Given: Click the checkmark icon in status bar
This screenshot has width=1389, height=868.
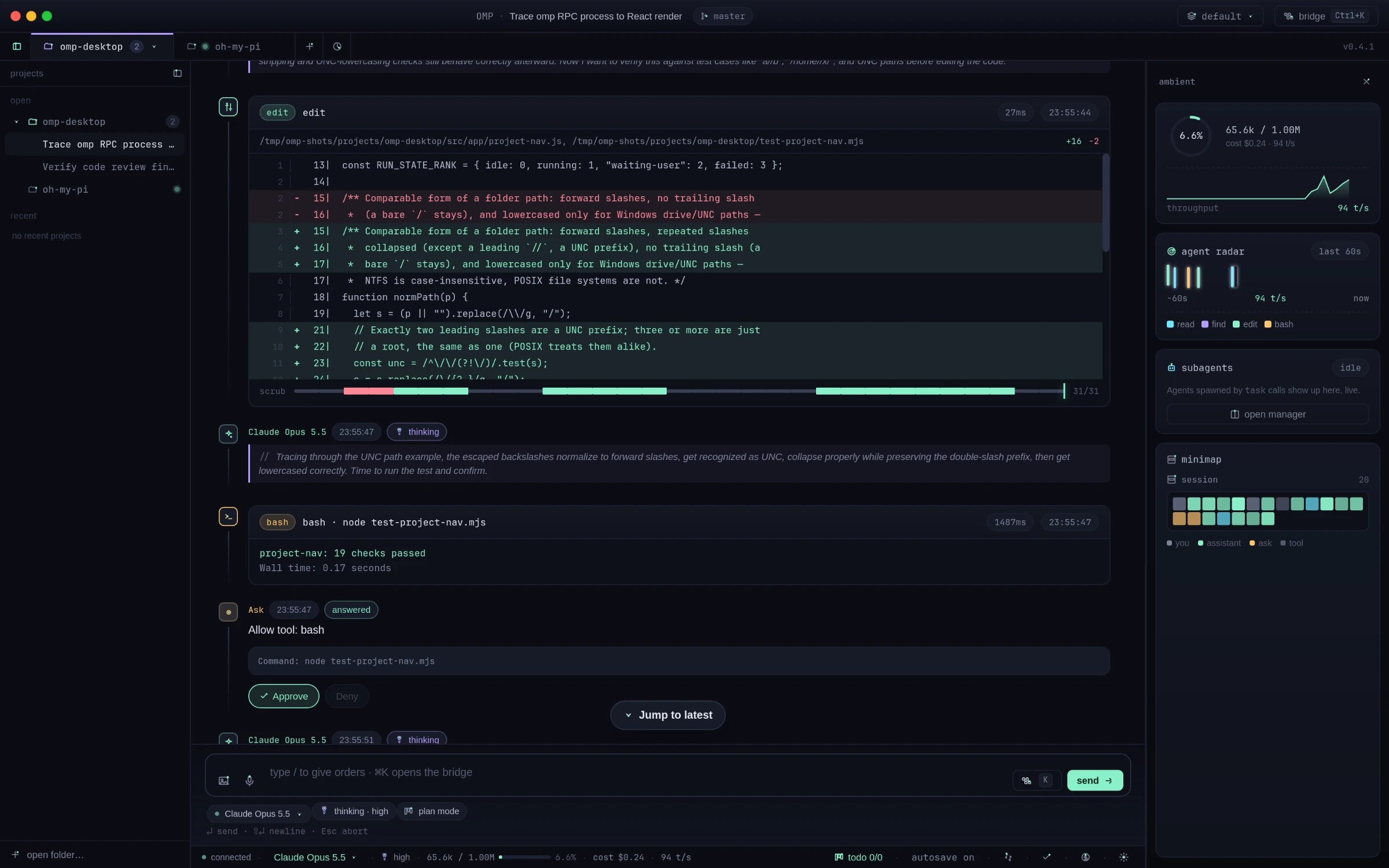Looking at the screenshot, I should point(1047,857).
